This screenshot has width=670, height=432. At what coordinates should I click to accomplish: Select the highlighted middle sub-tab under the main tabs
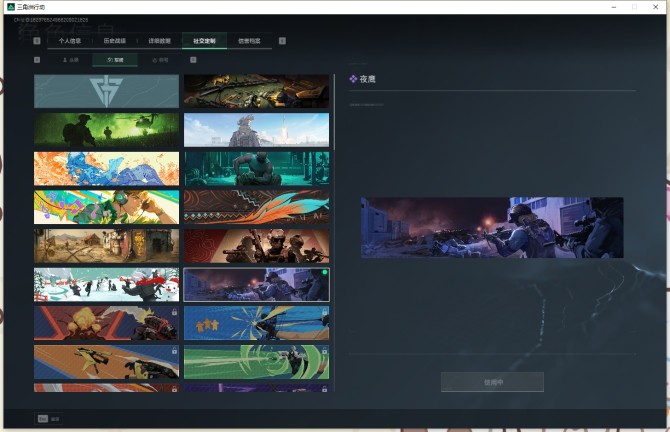tap(115, 60)
